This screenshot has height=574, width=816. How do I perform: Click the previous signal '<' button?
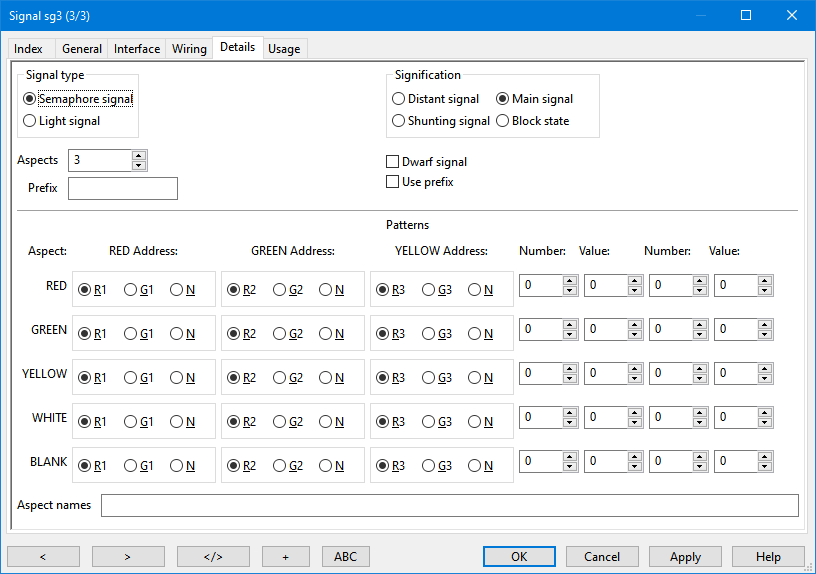point(43,556)
